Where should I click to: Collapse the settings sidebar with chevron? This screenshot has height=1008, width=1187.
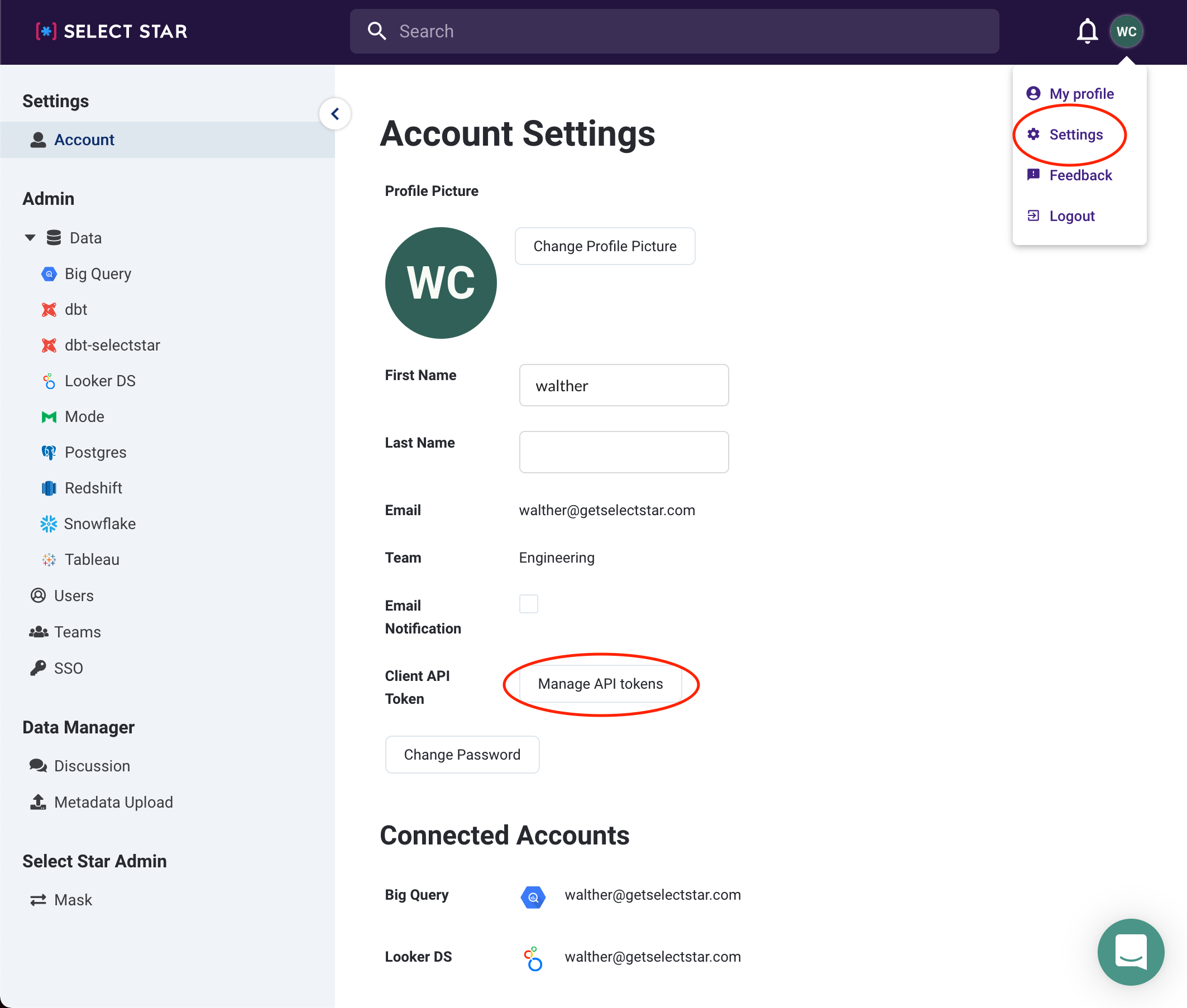tap(335, 114)
